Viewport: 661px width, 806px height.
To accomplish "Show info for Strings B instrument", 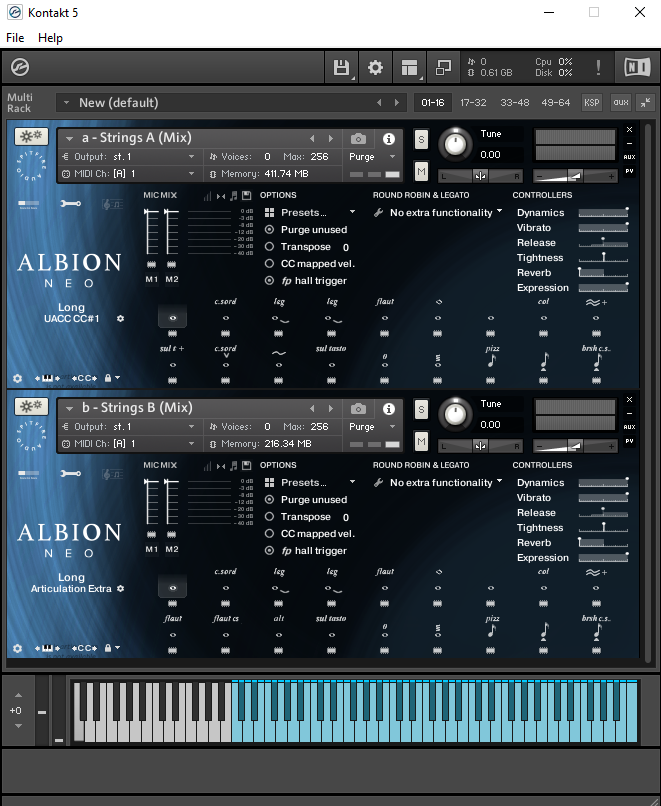I will pyautogui.click(x=389, y=409).
